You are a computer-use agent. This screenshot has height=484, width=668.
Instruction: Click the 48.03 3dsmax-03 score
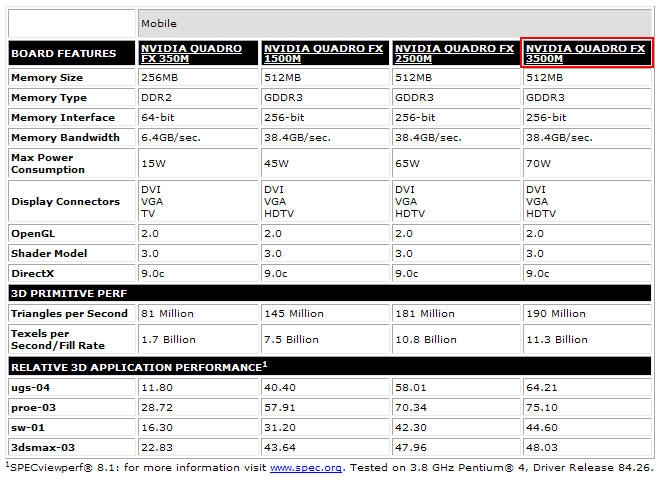[x=541, y=448]
